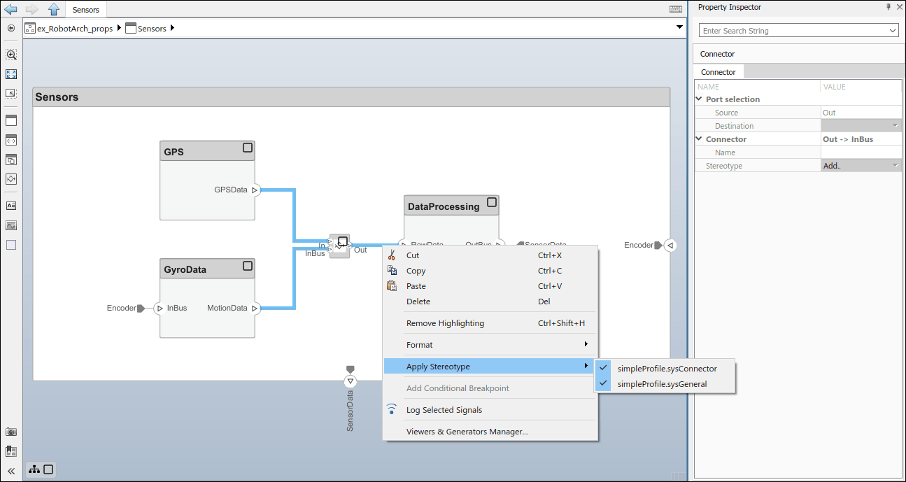This screenshot has height=482, width=906.
Task: Add an Adapter from the palette
Action: click(x=11, y=179)
